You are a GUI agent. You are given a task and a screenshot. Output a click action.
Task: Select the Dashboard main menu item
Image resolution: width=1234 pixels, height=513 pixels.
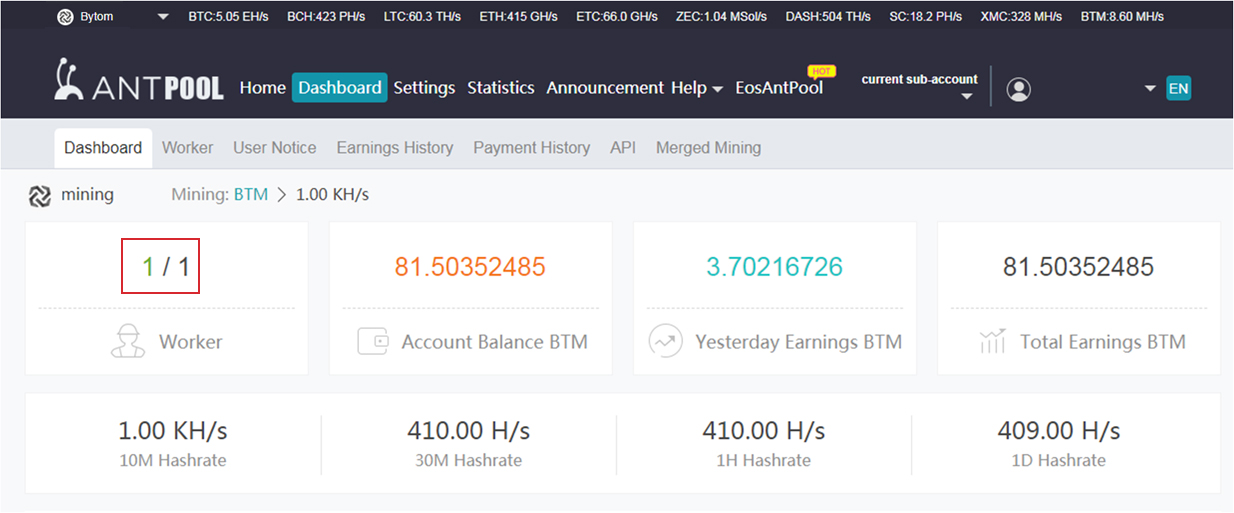pos(340,88)
